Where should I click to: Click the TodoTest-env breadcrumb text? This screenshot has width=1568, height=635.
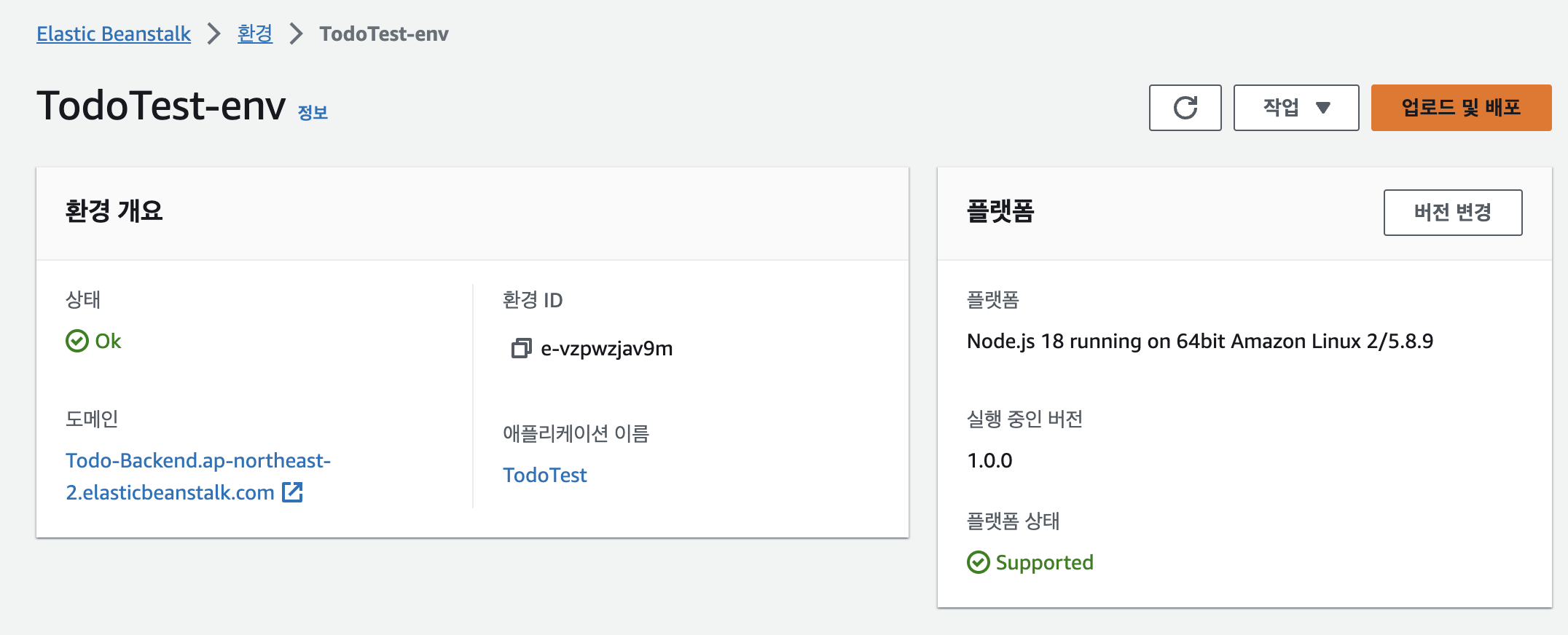tap(384, 33)
